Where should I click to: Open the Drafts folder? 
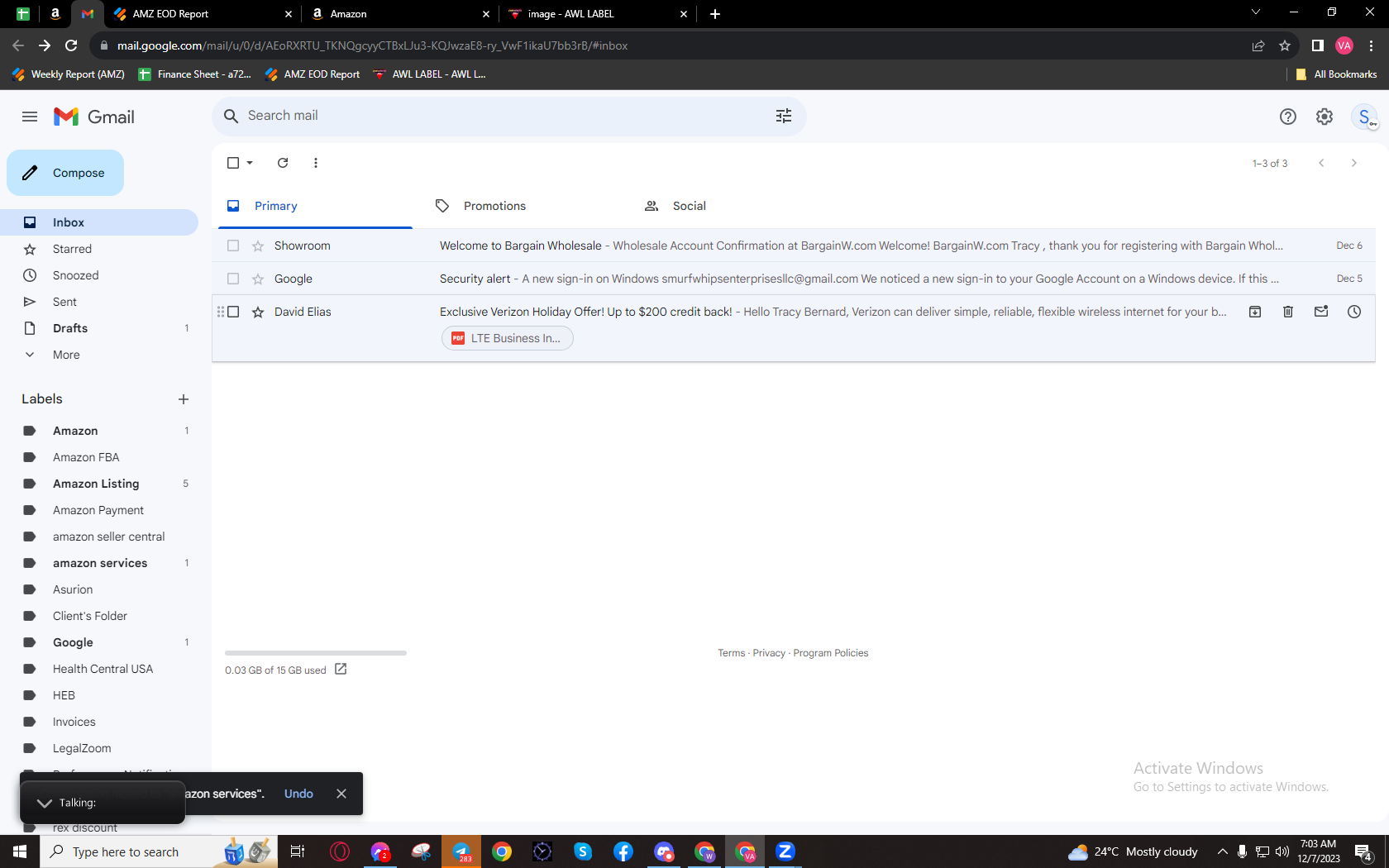click(x=99, y=328)
